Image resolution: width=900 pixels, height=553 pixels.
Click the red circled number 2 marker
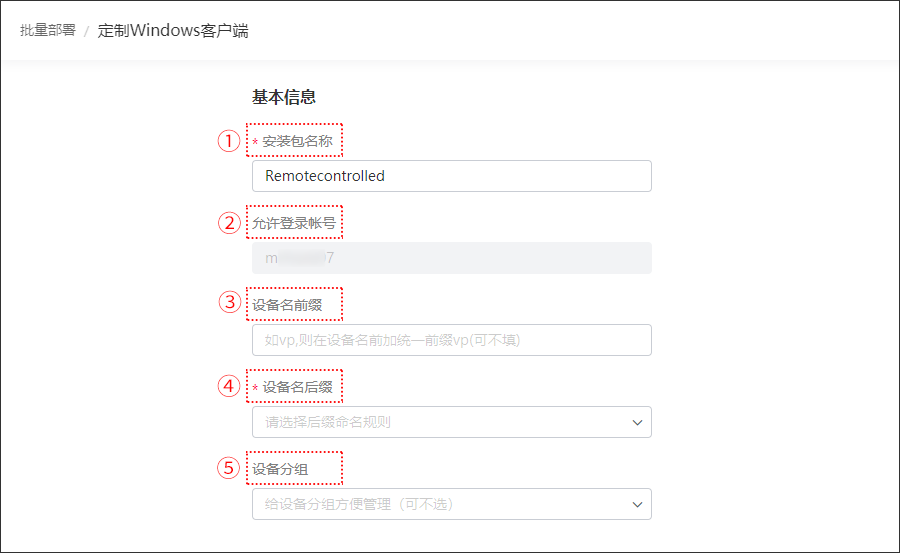click(229, 223)
